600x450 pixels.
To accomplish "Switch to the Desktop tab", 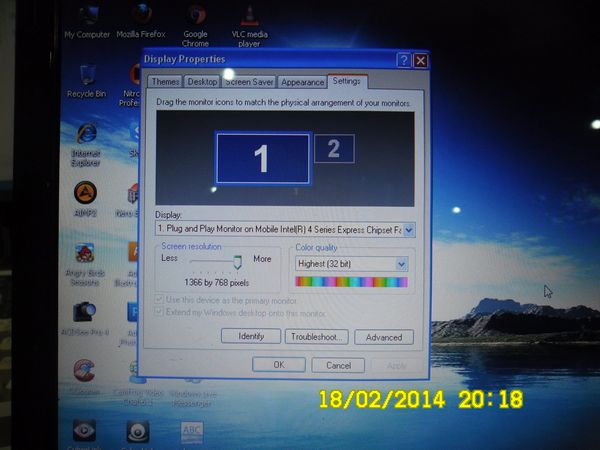I will tap(202, 82).
